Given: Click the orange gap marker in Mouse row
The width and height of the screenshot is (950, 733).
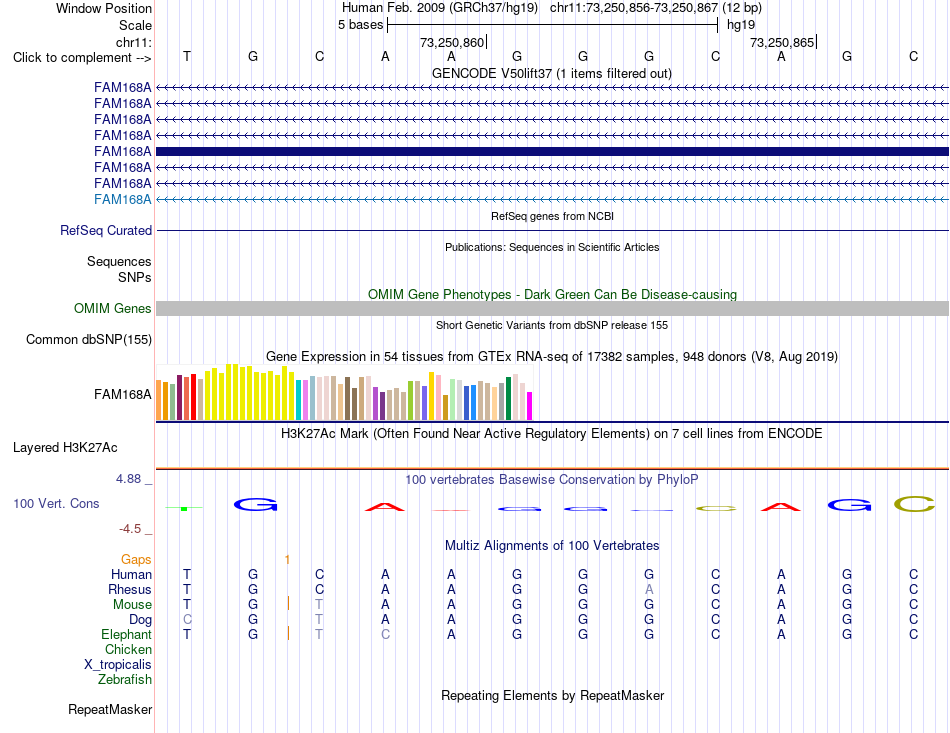Looking at the screenshot, I should (288, 603).
